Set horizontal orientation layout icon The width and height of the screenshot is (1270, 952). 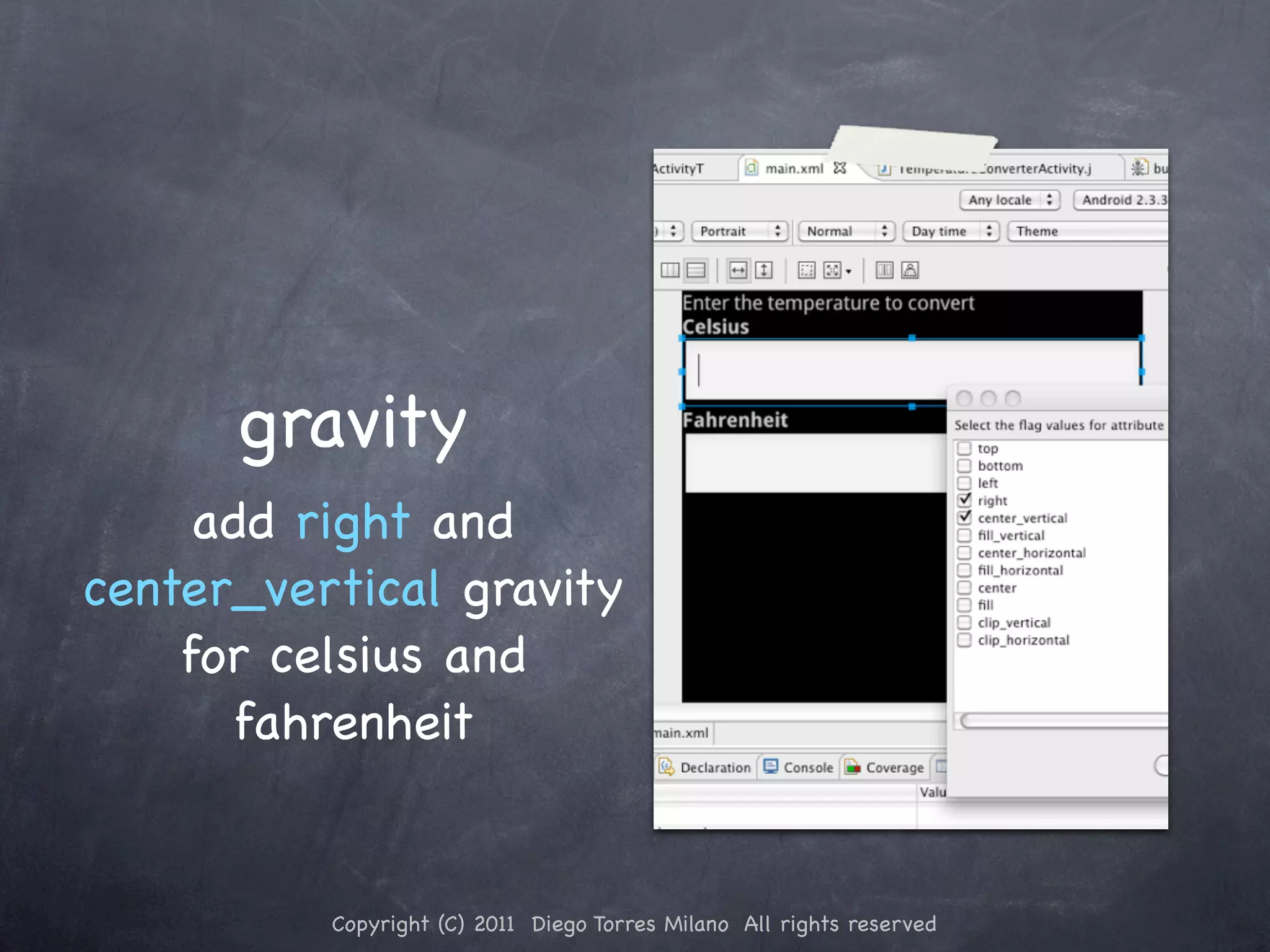(670, 270)
